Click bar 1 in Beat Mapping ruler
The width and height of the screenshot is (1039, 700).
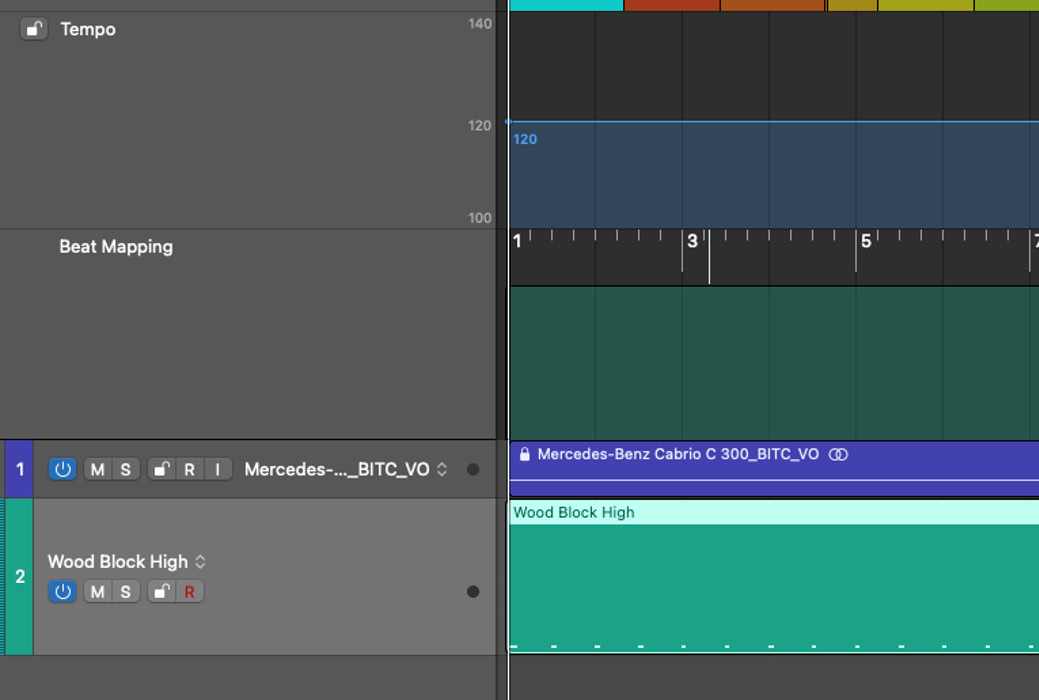[x=517, y=241]
